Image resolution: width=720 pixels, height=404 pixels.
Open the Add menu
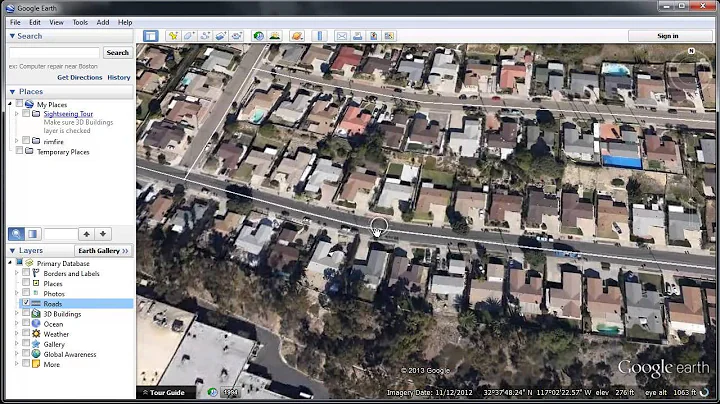(x=103, y=22)
